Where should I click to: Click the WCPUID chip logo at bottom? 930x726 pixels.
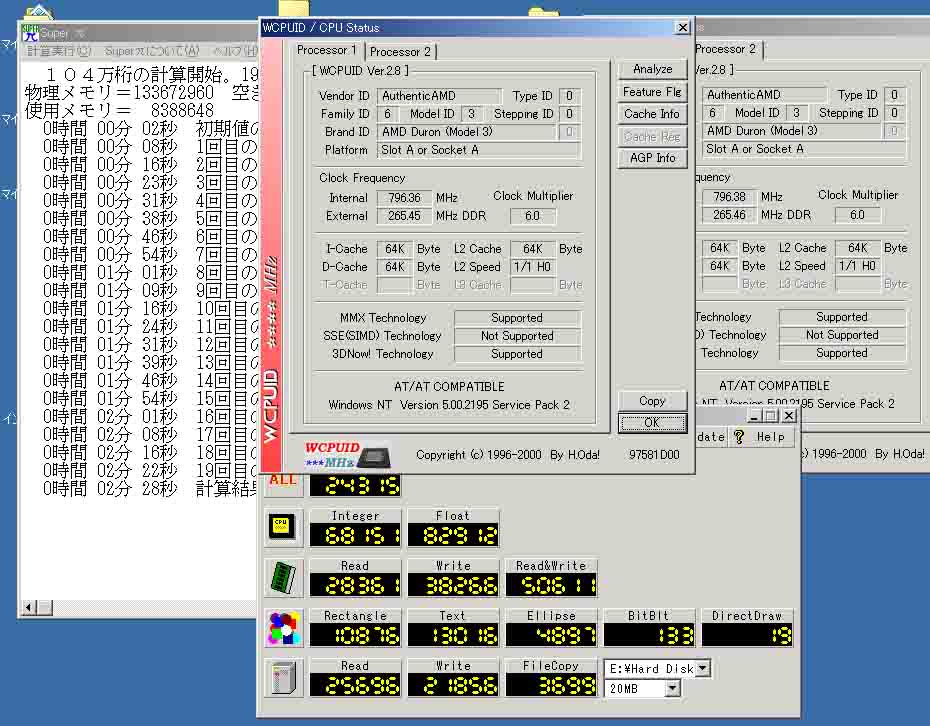point(348,455)
